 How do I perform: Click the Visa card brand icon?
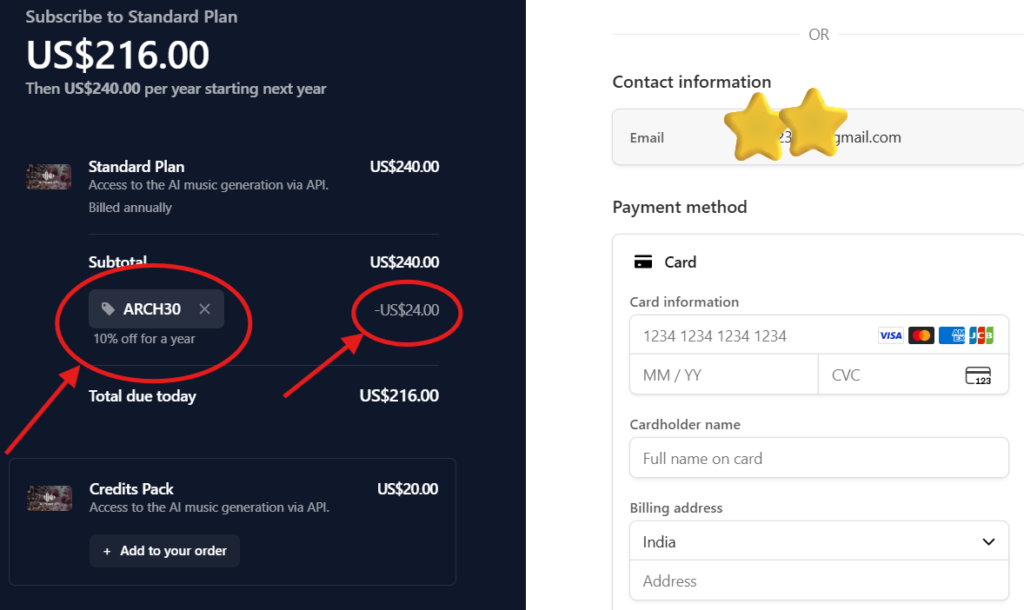tap(890, 335)
